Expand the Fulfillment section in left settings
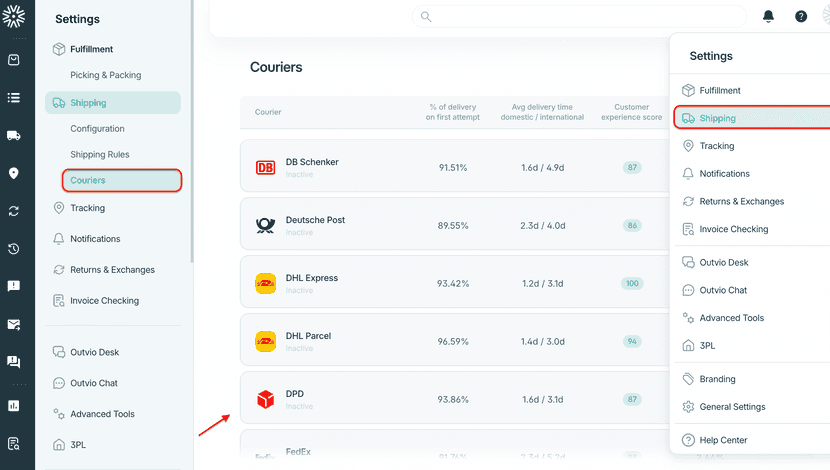Screen dimensions: 830x470 click(x=91, y=49)
